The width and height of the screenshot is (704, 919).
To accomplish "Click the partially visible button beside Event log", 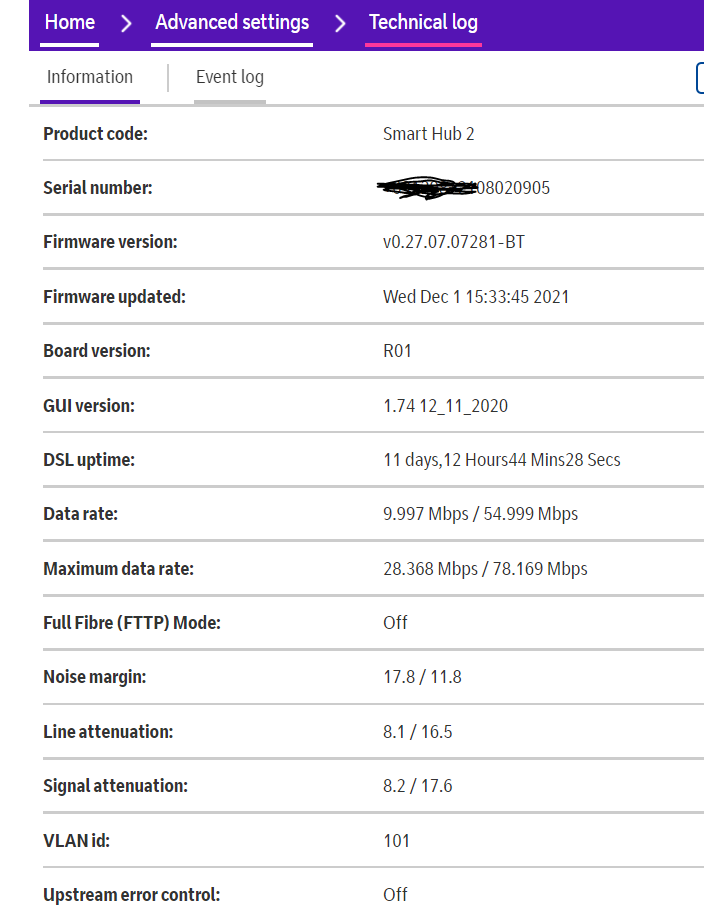I will coord(699,78).
